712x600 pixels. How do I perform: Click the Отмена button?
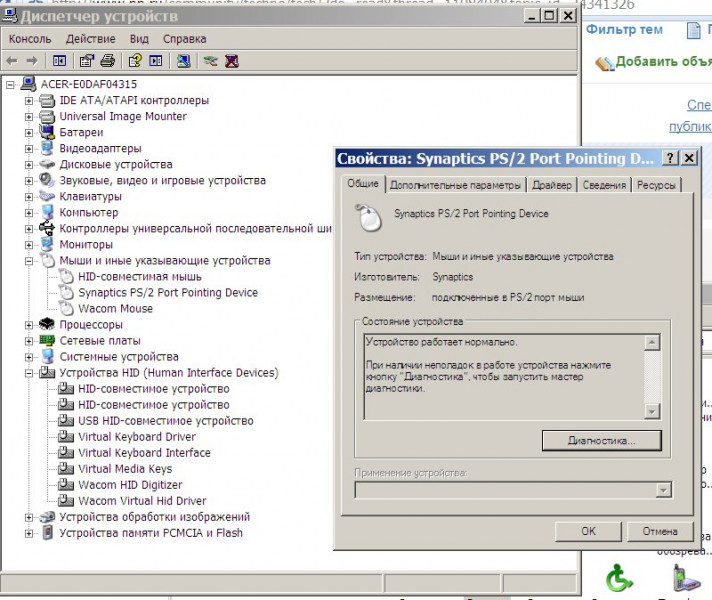(x=660, y=531)
